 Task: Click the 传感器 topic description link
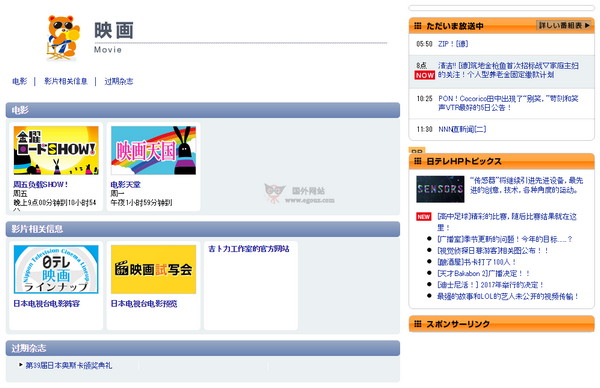click(x=527, y=185)
